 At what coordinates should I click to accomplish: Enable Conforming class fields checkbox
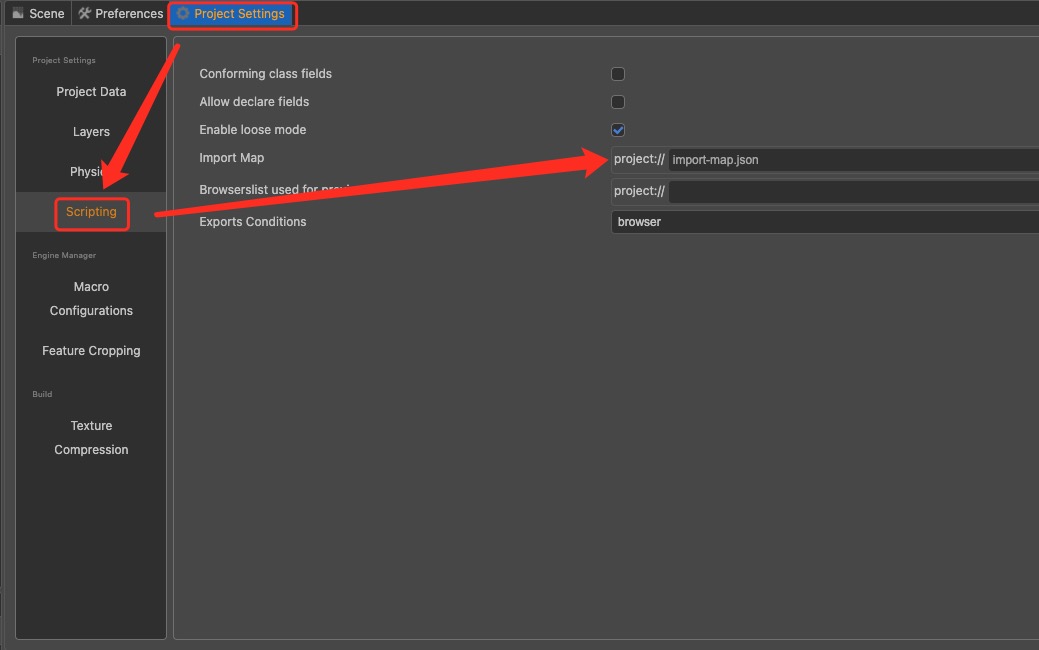tap(618, 74)
